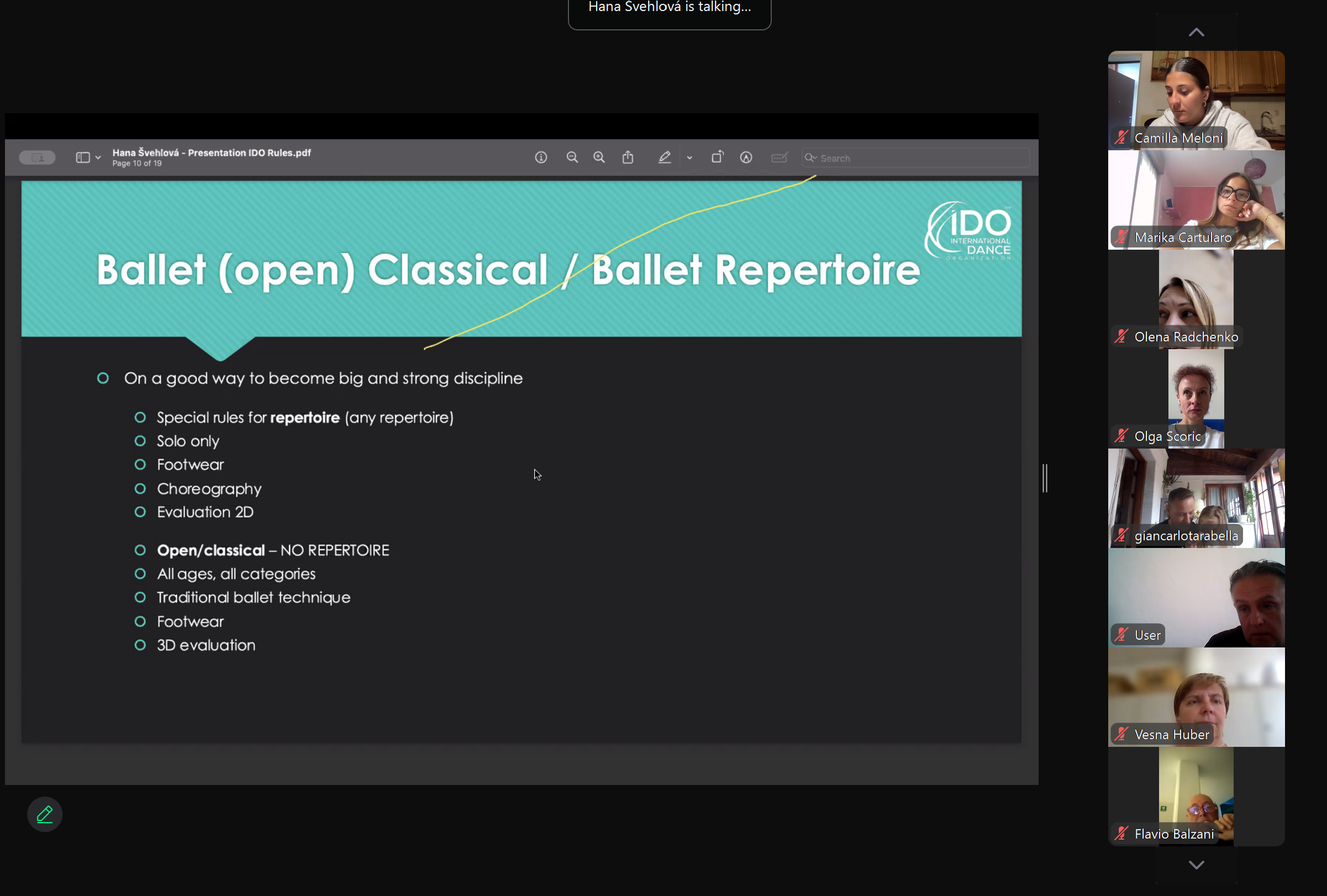Toggle Camilla Meloni's muted microphone icon
The height and width of the screenshot is (896, 1327).
[1121, 138]
